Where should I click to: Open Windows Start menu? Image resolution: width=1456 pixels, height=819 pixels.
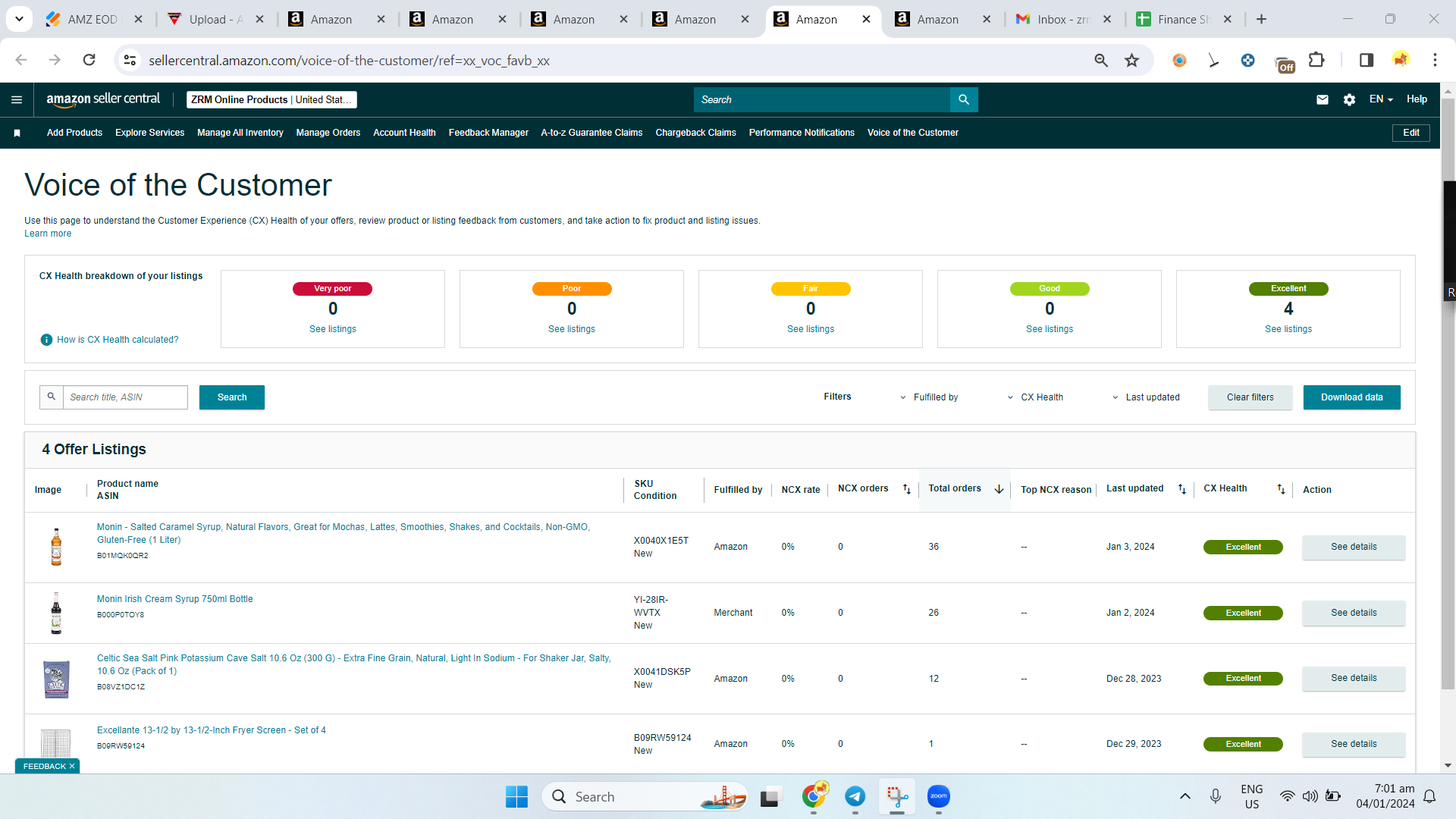point(516,796)
